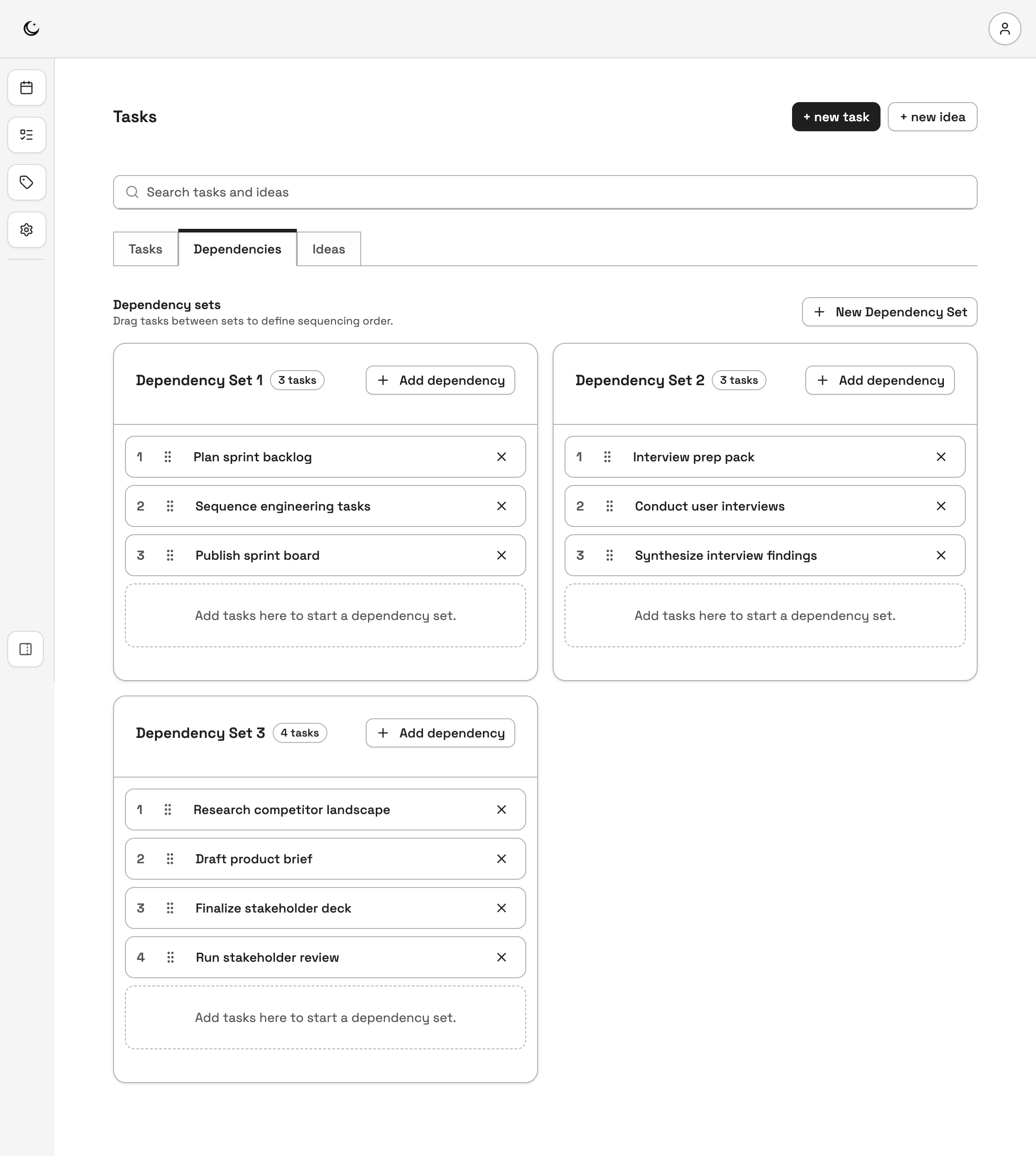Open settings via the gear icon
The image size is (1036, 1156).
click(x=27, y=230)
